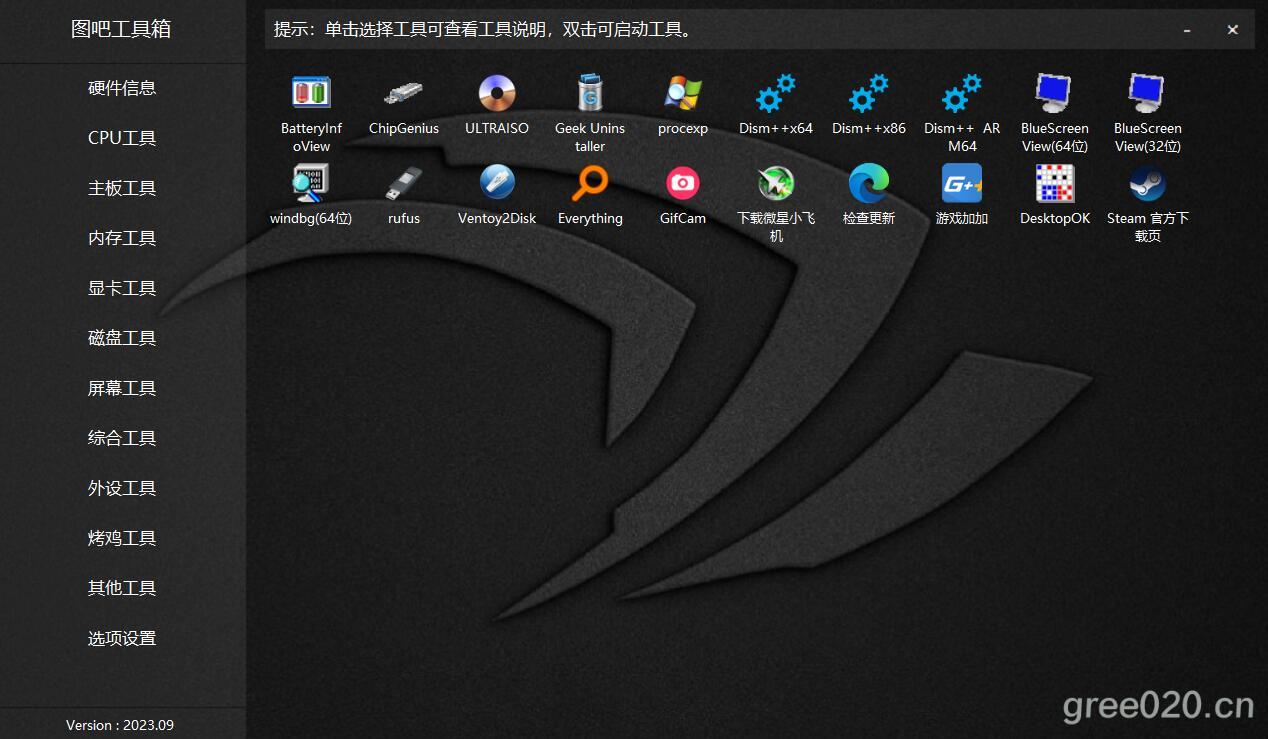Switch to CPU工具 category
This screenshot has width=1268, height=739.
(x=122, y=138)
